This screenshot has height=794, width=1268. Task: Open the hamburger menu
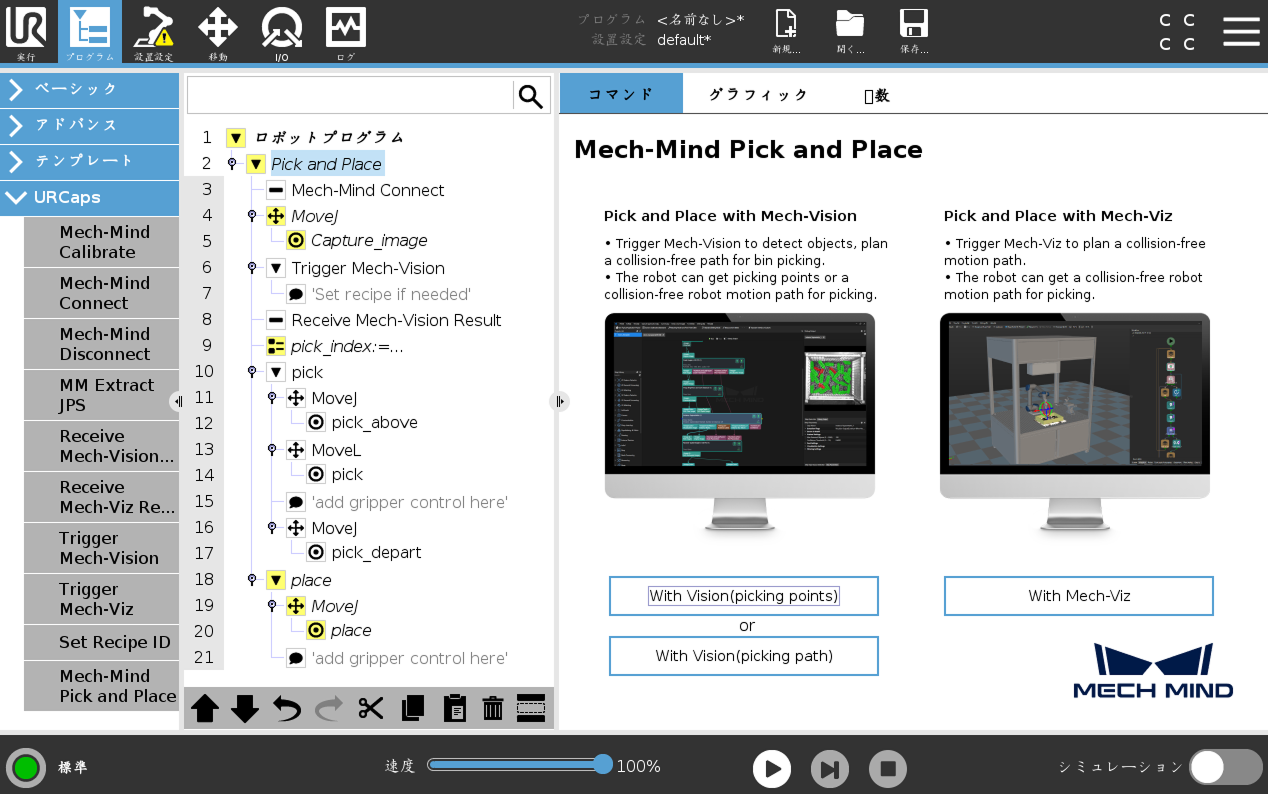pyautogui.click(x=1241, y=31)
